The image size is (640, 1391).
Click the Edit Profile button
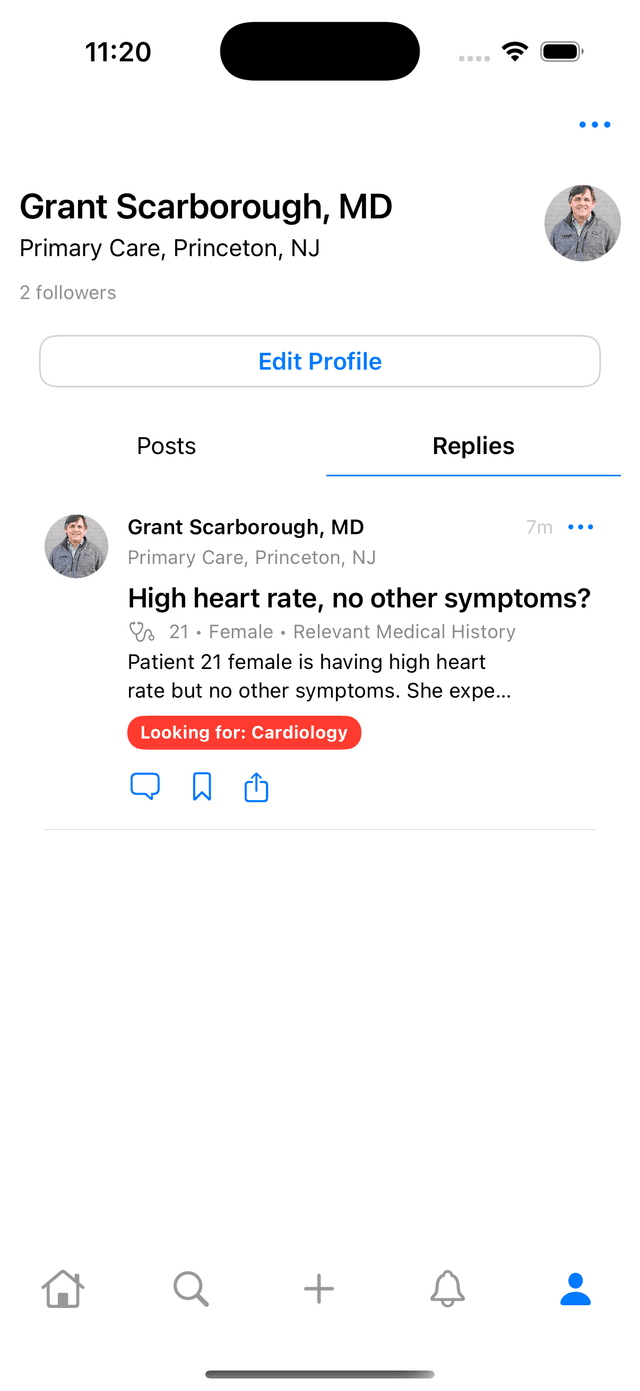click(x=320, y=361)
